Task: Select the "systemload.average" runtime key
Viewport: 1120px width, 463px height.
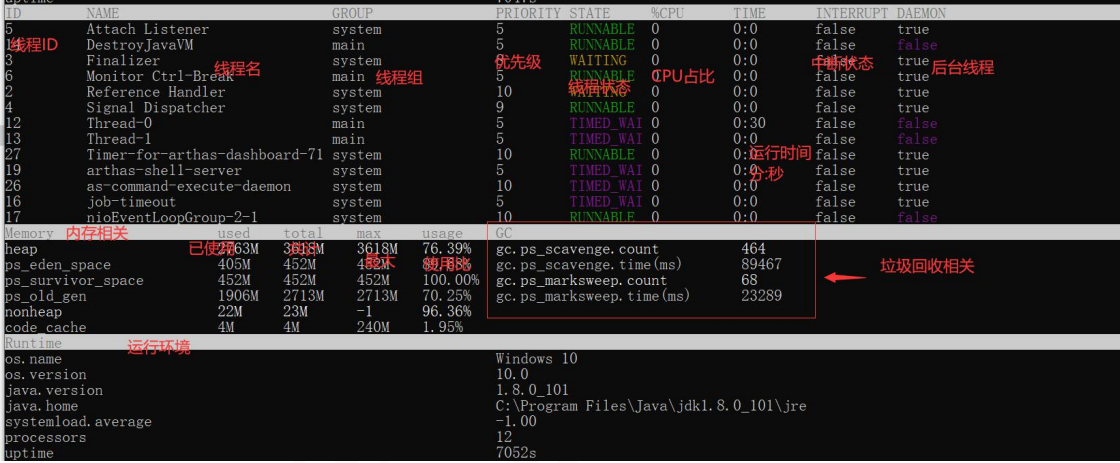Action: click(78, 422)
